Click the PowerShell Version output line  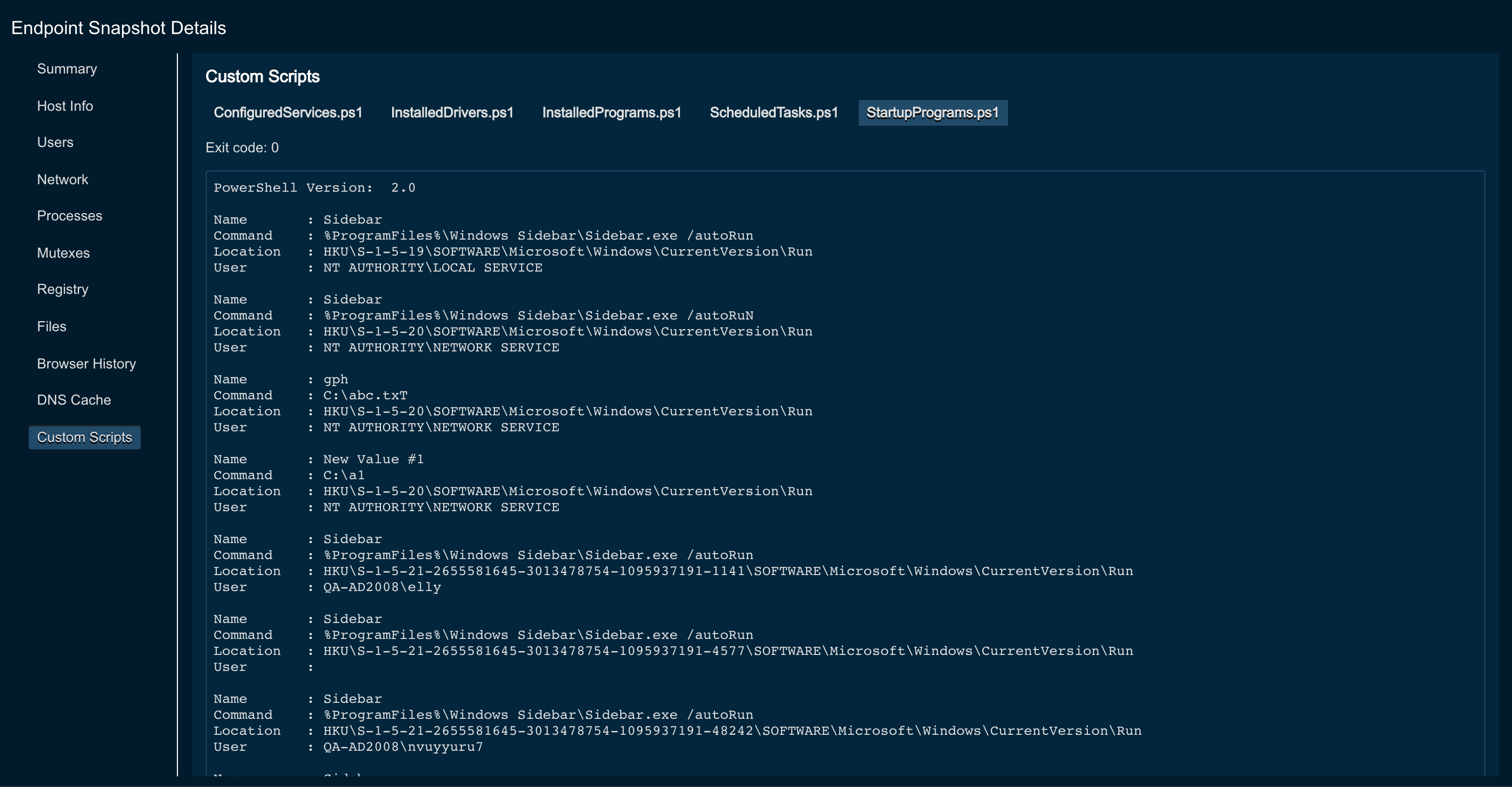314,187
